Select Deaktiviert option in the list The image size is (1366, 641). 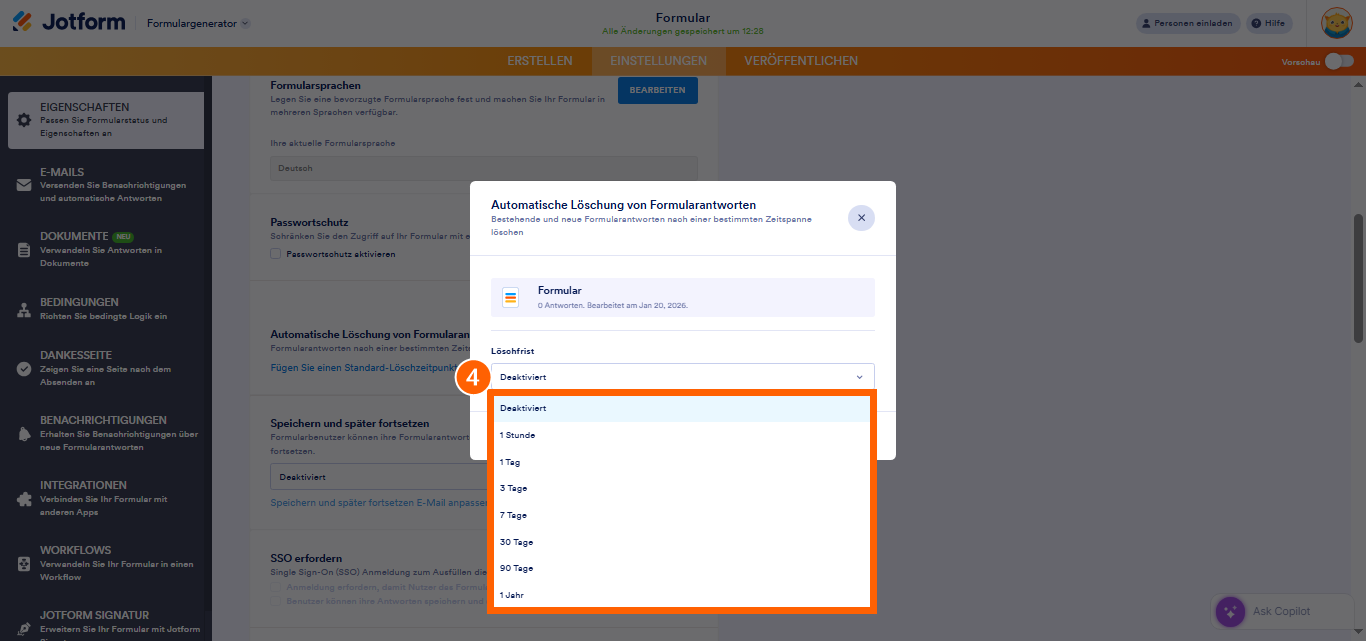pyautogui.click(x=682, y=408)
